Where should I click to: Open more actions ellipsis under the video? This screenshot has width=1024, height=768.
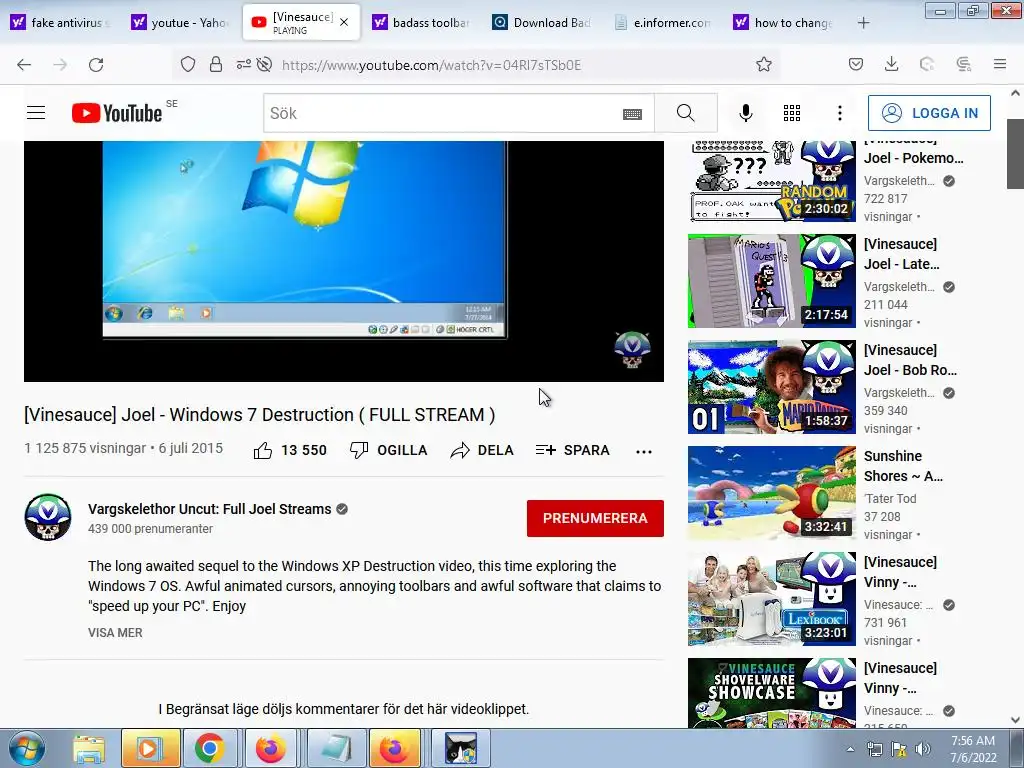(x=644, y=451)
